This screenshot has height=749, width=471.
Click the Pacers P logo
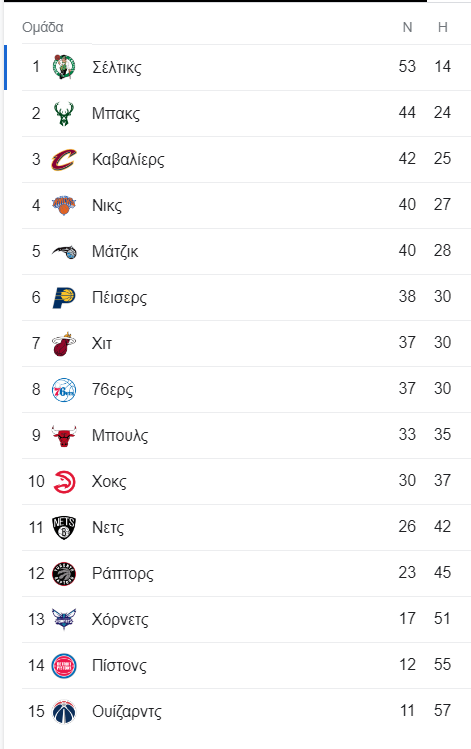click(64, 297)
